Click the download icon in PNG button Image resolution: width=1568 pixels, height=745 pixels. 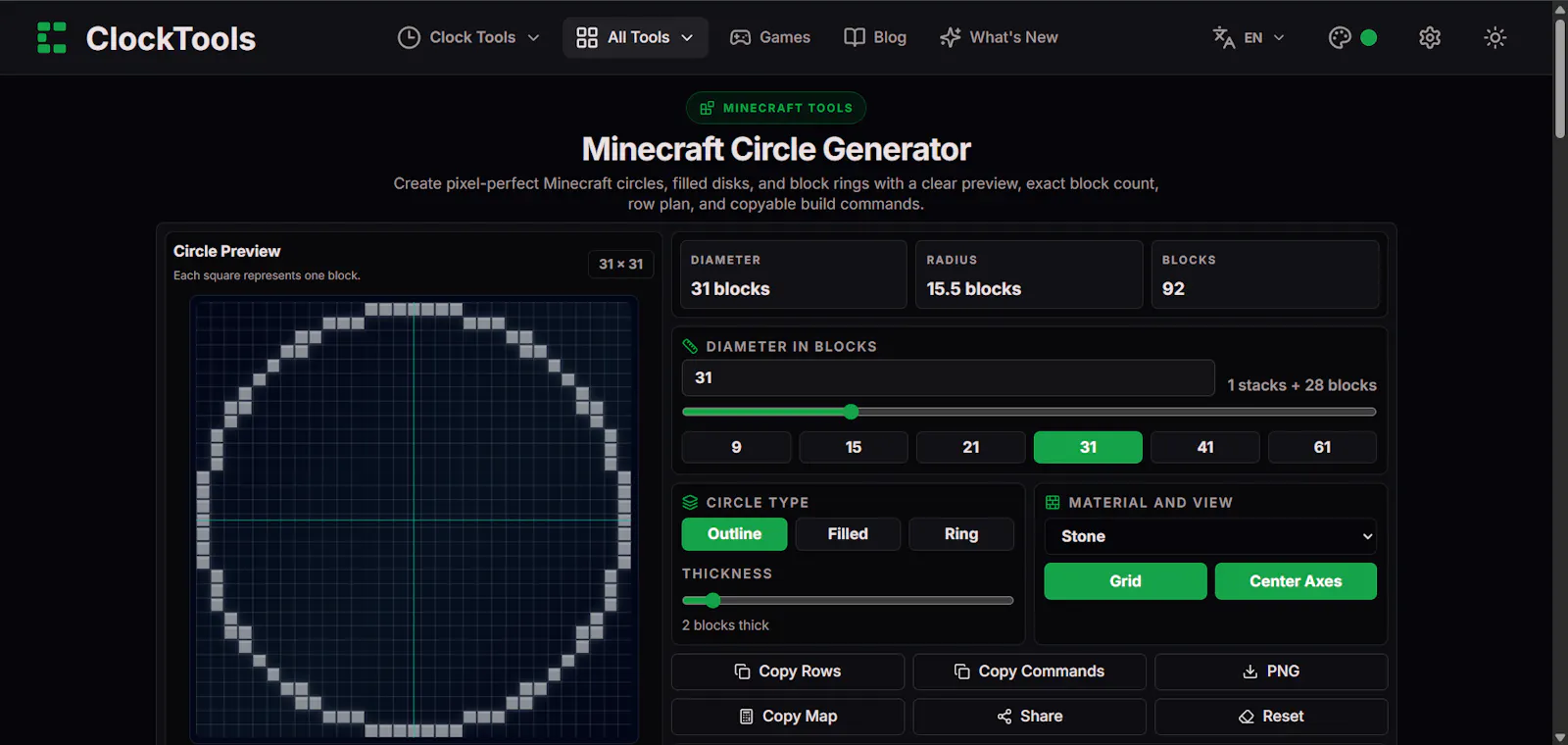(x=1249, y=671)
